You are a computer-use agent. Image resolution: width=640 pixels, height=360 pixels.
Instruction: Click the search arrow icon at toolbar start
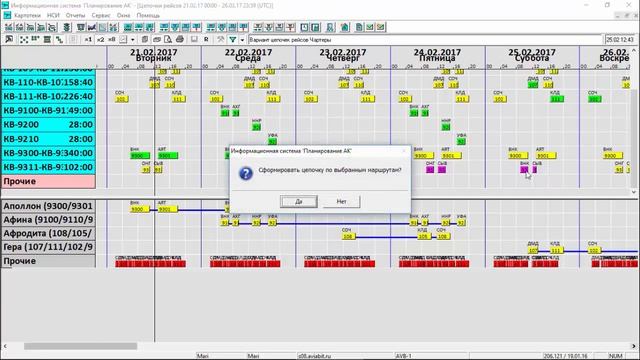click(x=9, y=40)
